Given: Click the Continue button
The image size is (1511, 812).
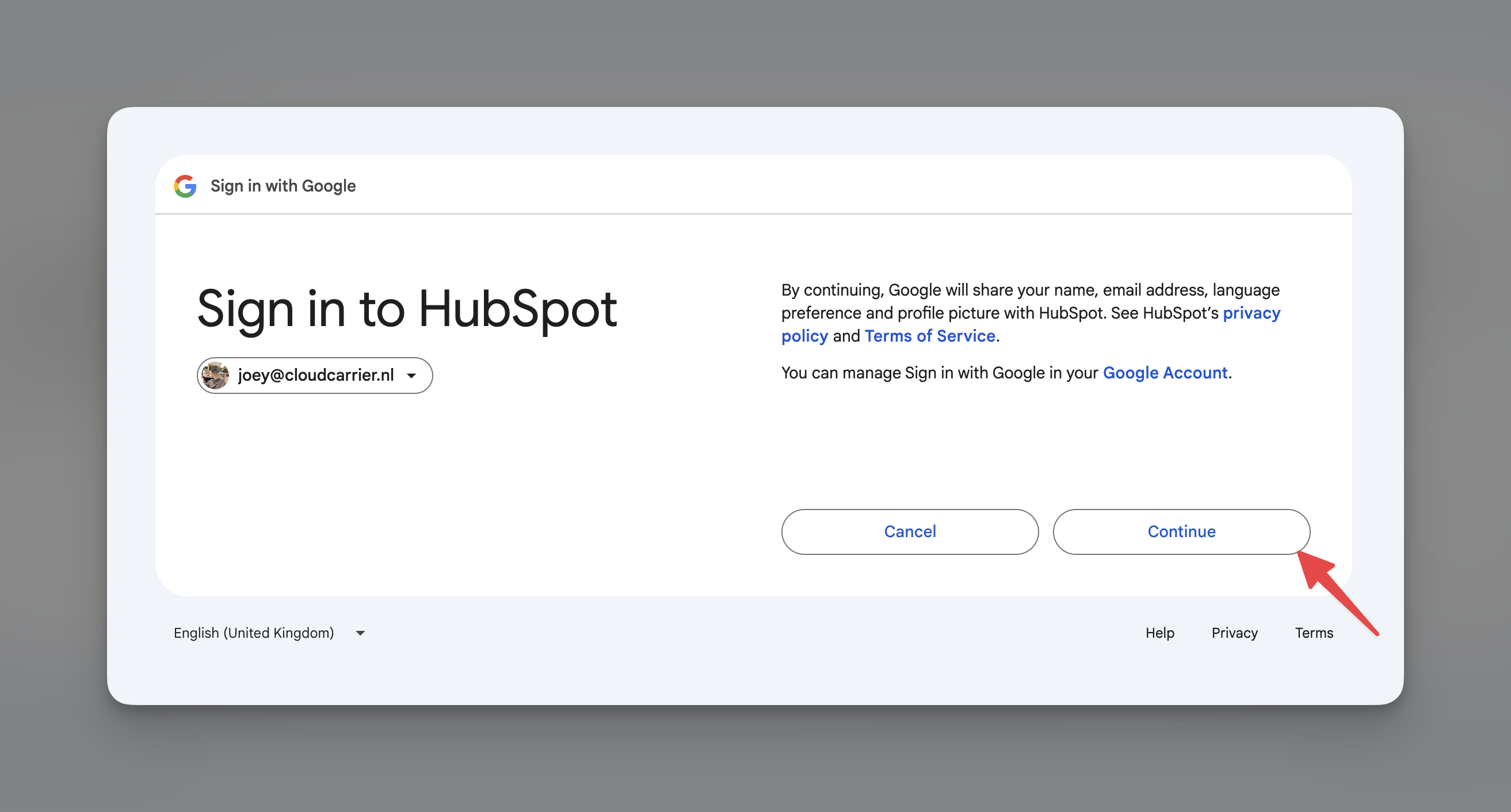Looking at the screenshot, I should click(x=1181, y=531).
